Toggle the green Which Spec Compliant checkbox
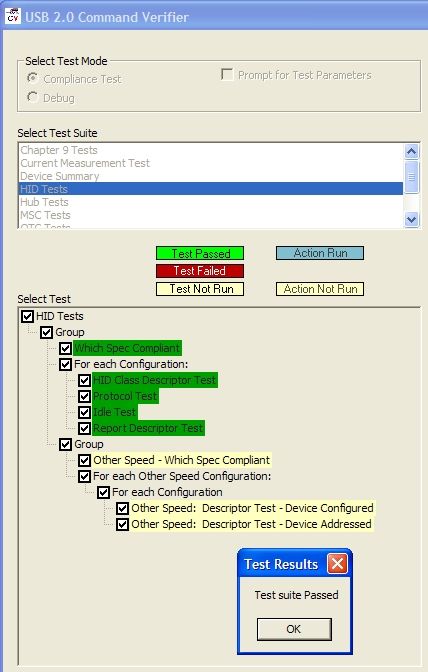The image size is (428, 672). tap(65, 348)
